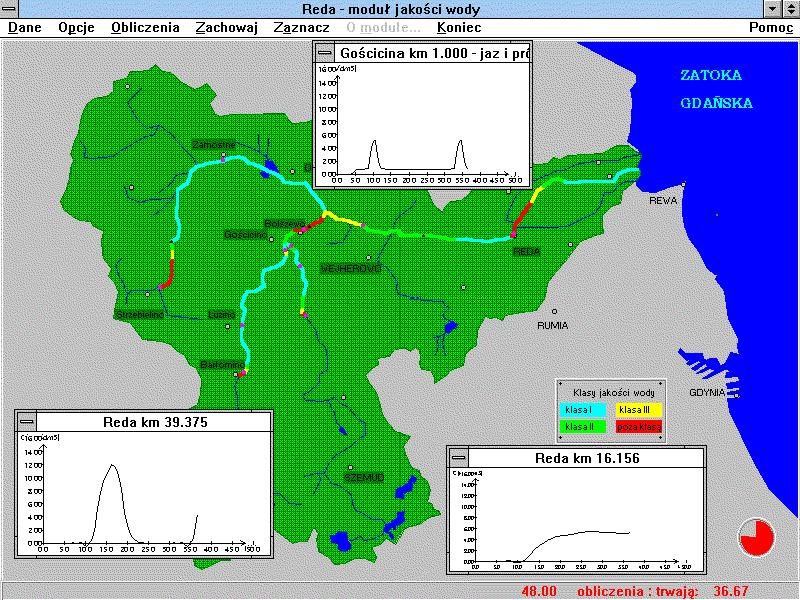Click the Zamostne town marker dot
Image resolution: width=800 pixels, height=600 pixels.
click(223, 154)
